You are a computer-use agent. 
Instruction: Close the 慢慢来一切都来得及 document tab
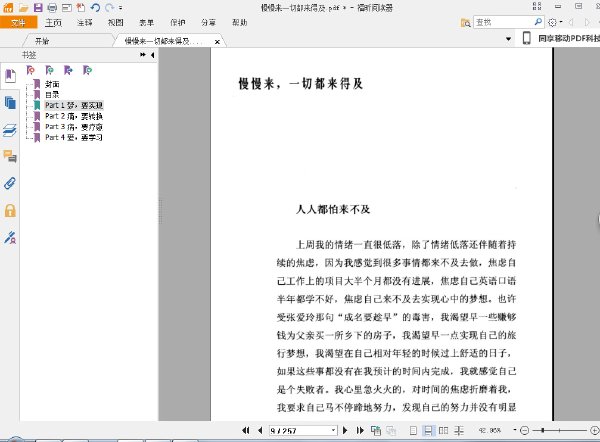coord(217,42)
